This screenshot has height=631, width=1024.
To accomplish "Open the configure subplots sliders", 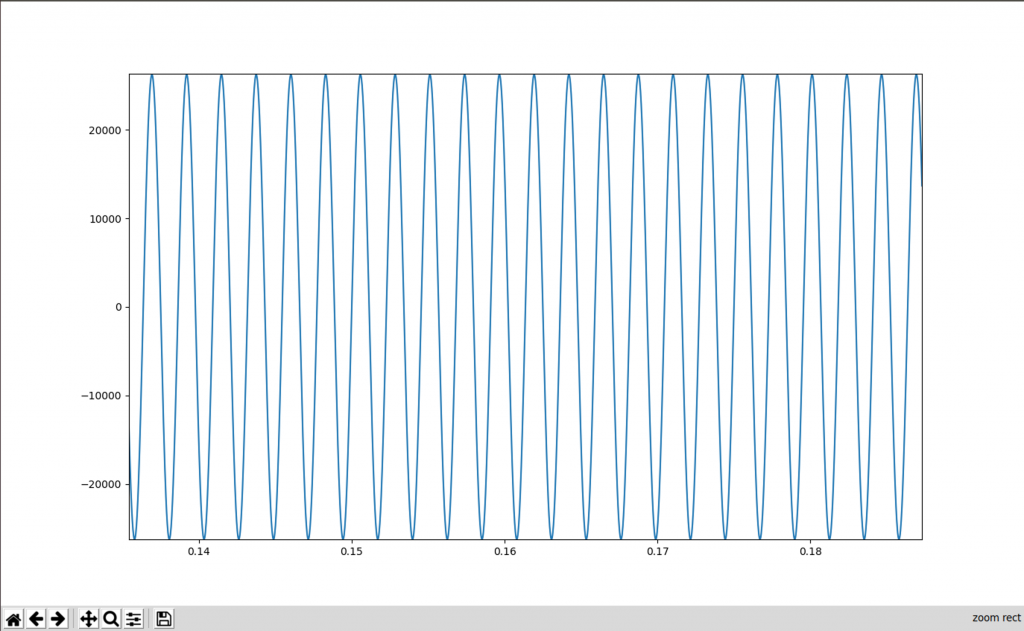I will (133, 619).
